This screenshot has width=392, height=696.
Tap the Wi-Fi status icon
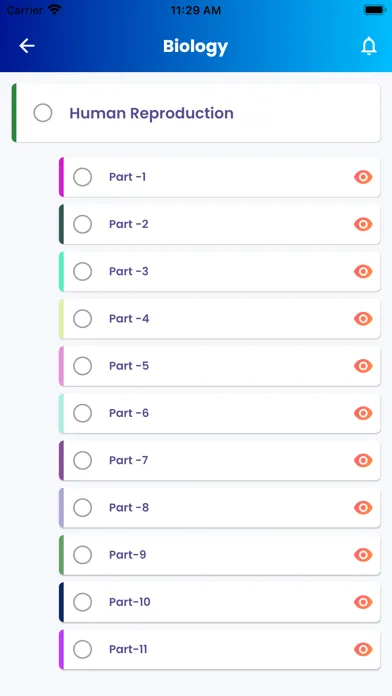(x=55, y=10)
